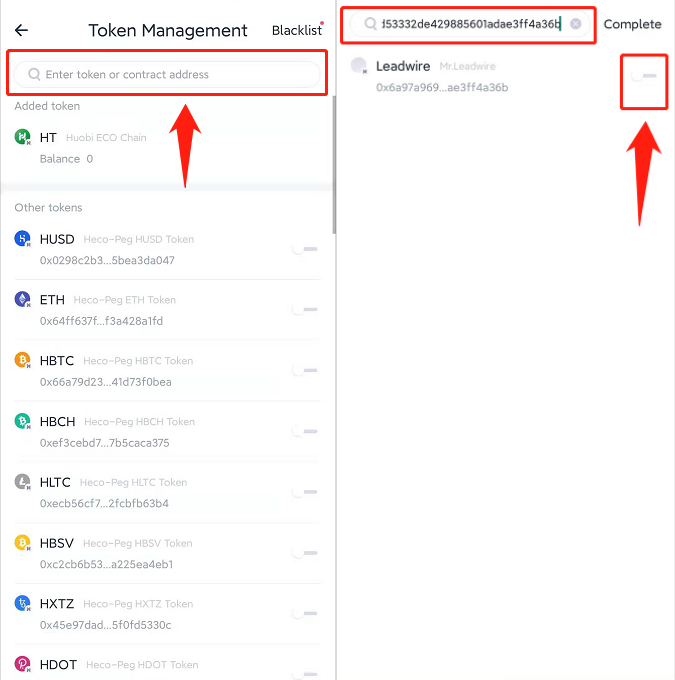The height and width of the screenshot is (680, 675).
Task: Click the HBTC address 0x66a79d23...41d73f0bea
Action: pyautogui.click(x=106, y=382)
